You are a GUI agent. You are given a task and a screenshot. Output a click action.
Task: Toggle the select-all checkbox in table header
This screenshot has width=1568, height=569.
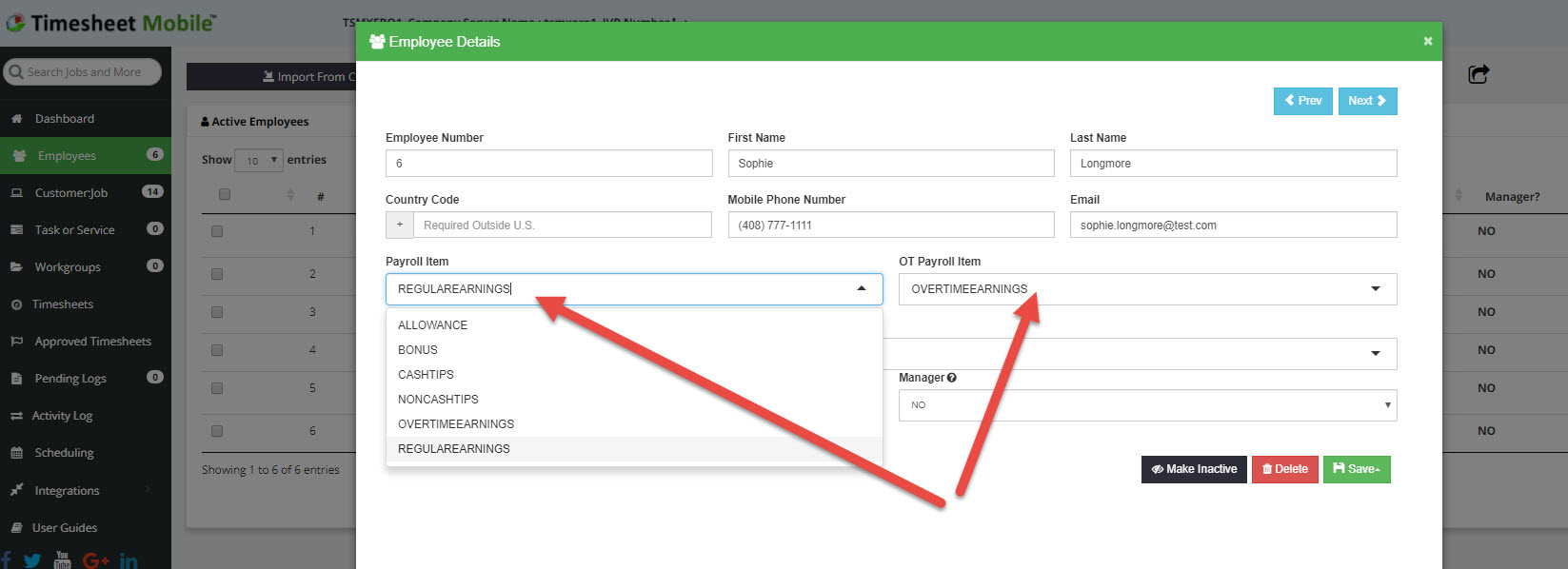point(225,194)
